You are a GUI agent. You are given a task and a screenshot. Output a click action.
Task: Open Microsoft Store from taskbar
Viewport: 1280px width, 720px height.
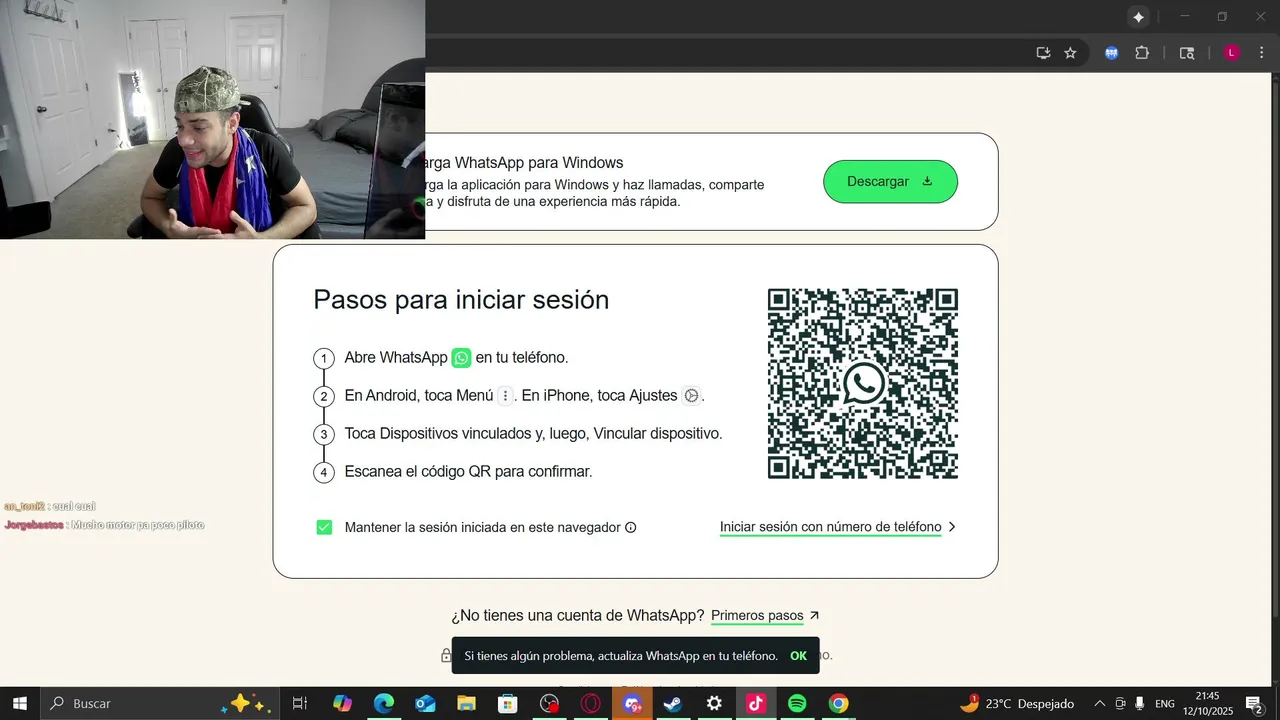[508, 704]
